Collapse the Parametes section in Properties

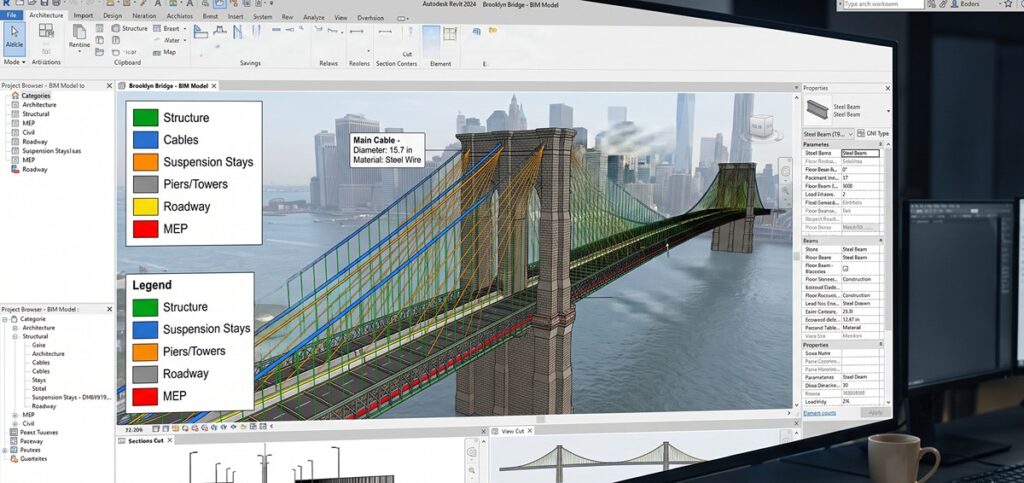880,144
